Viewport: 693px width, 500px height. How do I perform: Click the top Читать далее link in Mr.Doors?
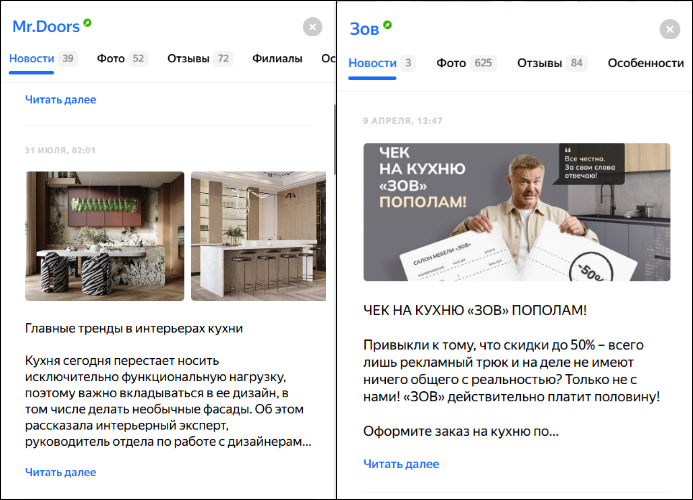coord(61,99)
